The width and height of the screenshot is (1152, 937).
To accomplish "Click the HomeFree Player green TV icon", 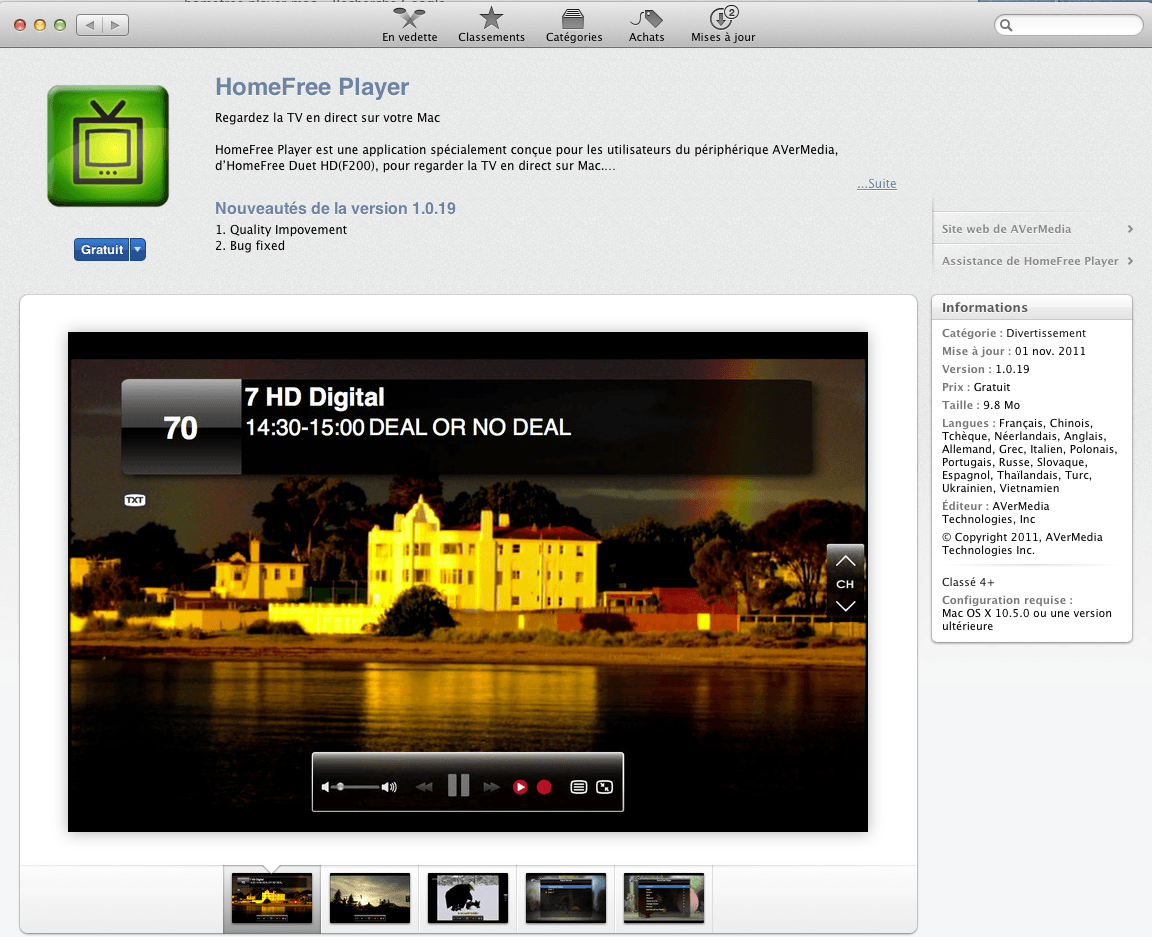I will tap(108, 146).
